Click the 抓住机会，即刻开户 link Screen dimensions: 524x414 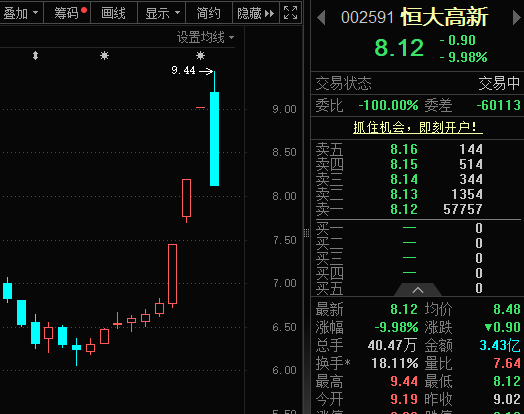pos(417,127)
